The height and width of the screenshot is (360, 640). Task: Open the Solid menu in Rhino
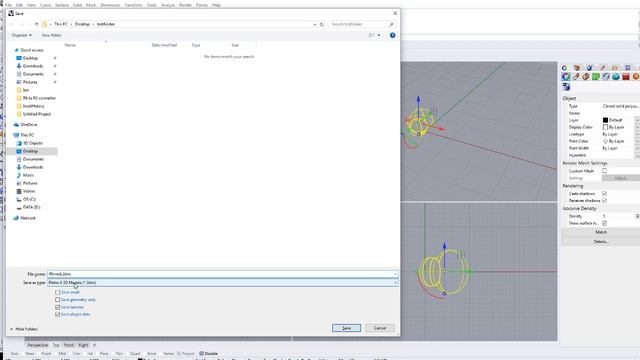click(x=77, y=5)
